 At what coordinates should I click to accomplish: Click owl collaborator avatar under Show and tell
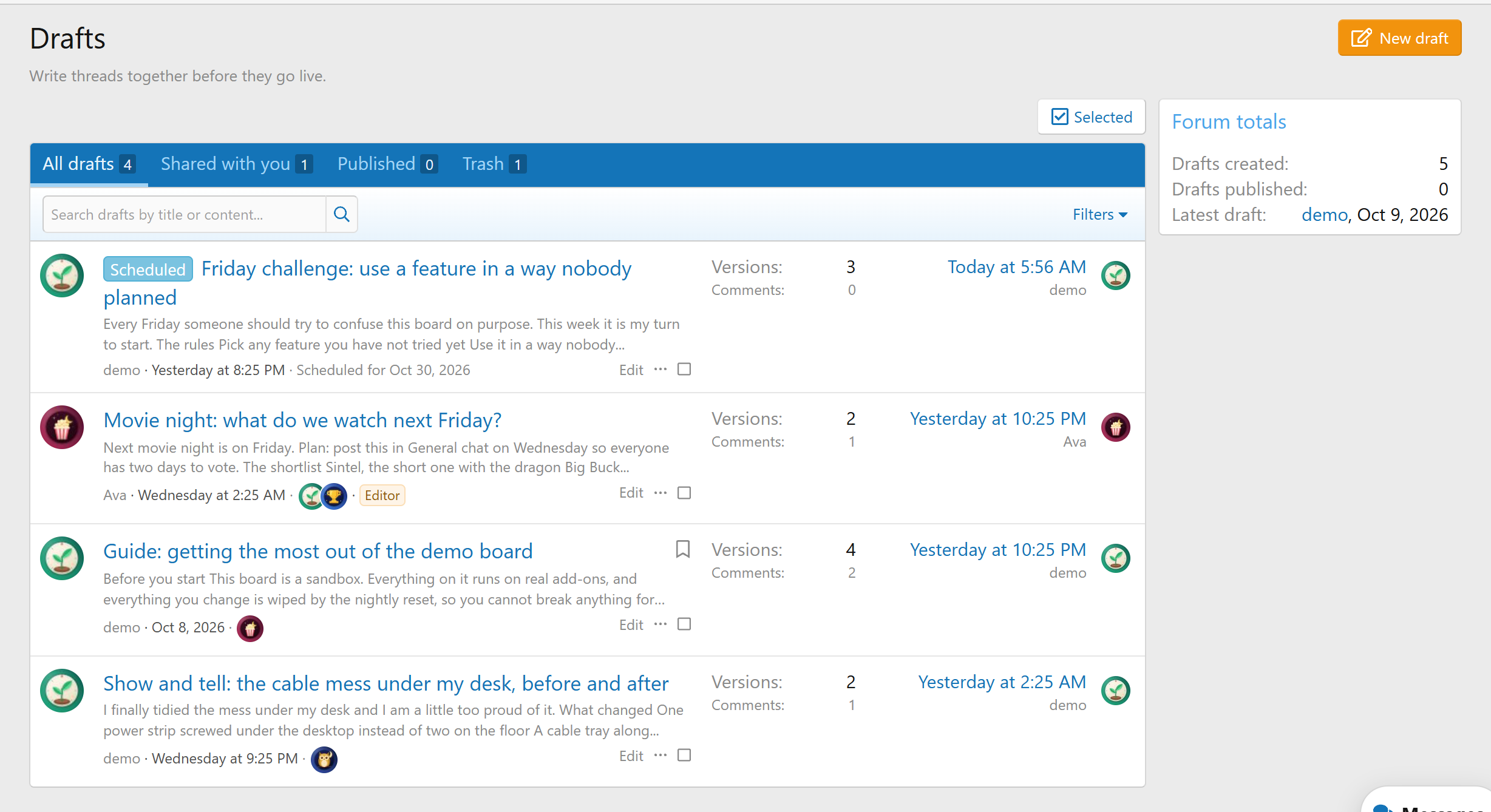click(324, 760)
